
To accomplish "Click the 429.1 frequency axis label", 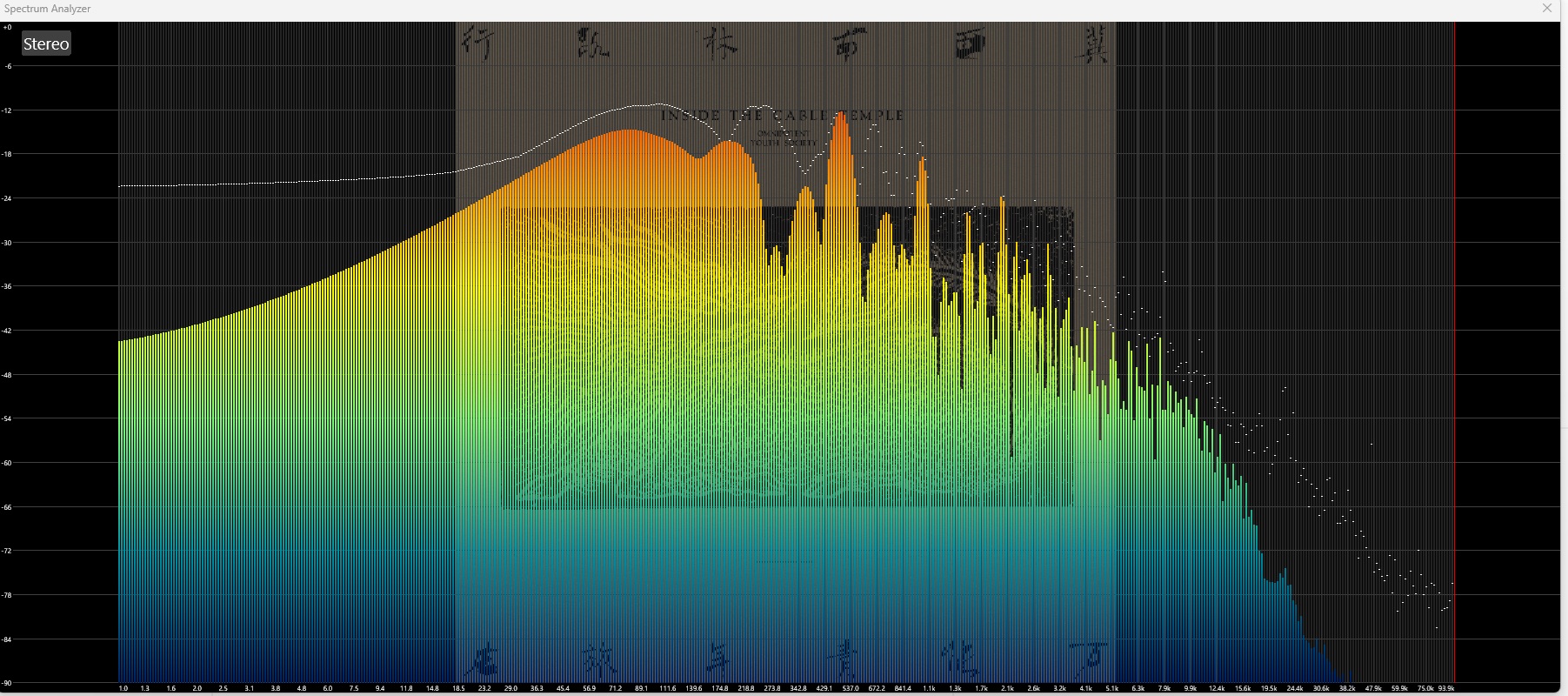I will pos(824,688).
